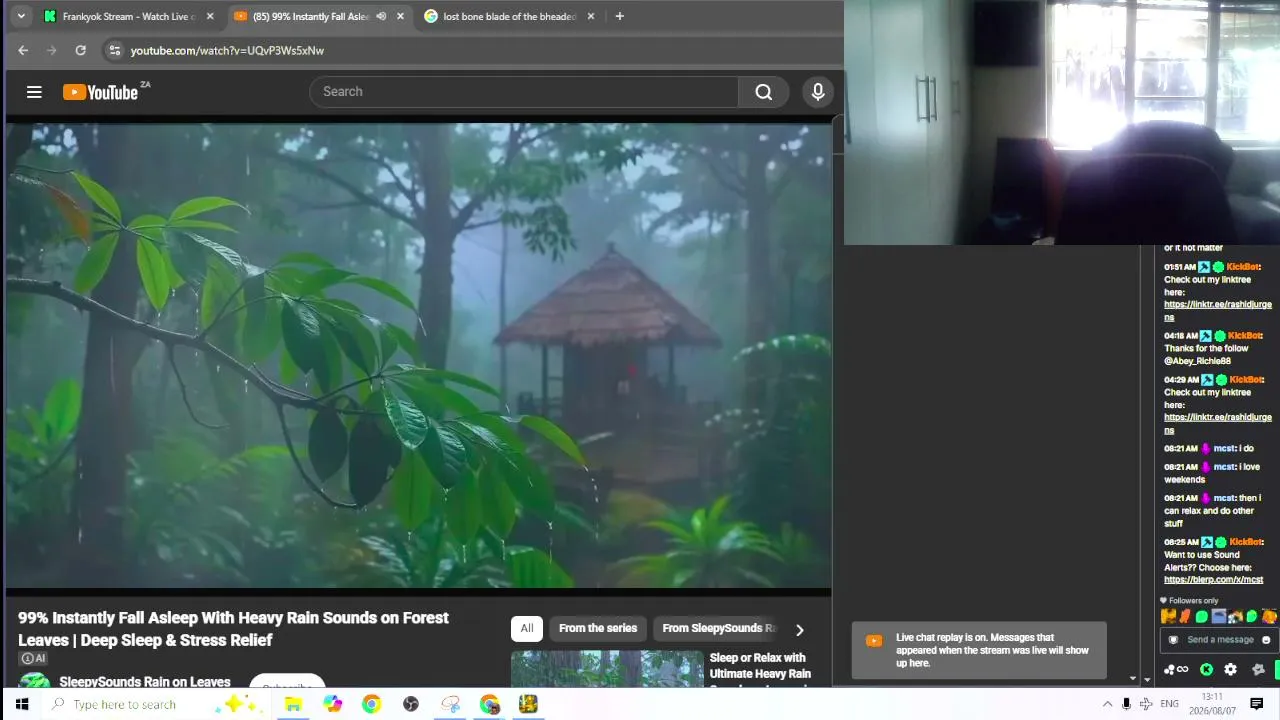Click the rain forest video player
Screen dimensions: 1280x720
(418, 355)
